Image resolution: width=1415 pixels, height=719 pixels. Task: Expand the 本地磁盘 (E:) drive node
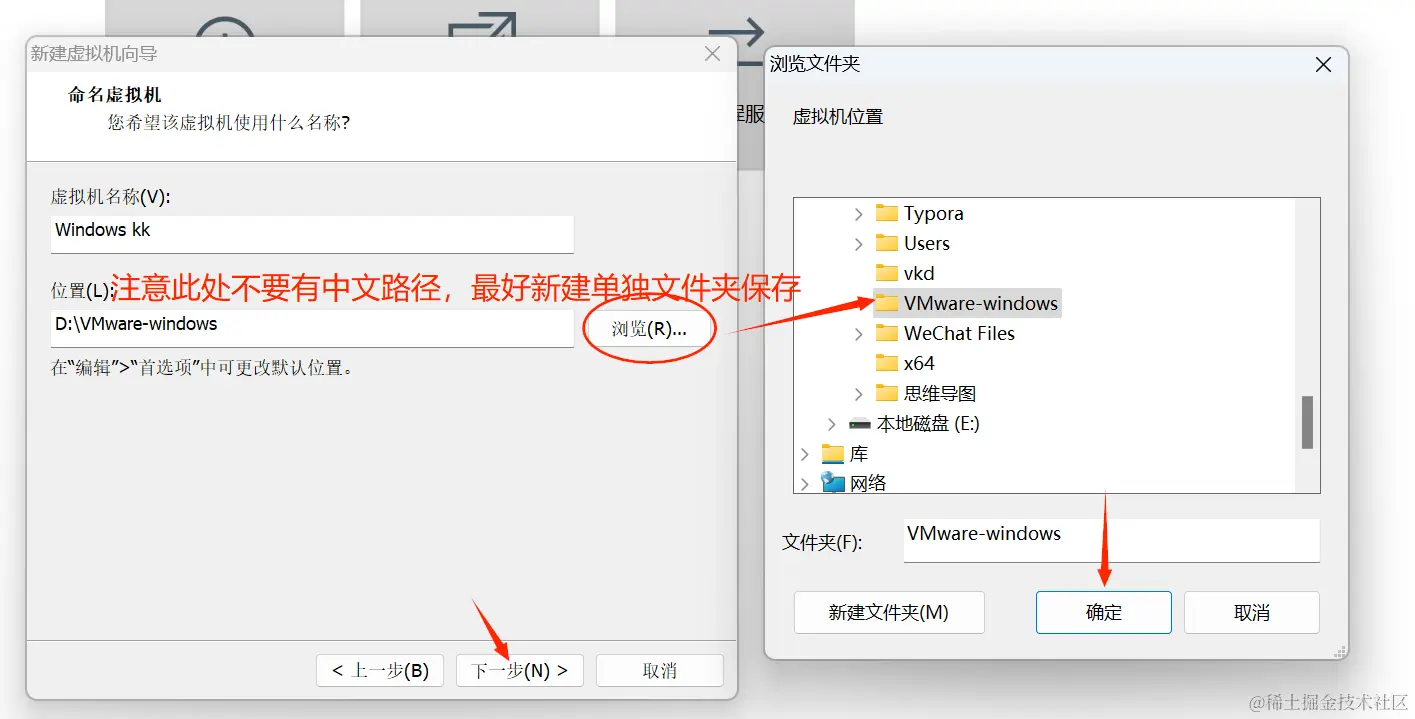tap(831, 424)
